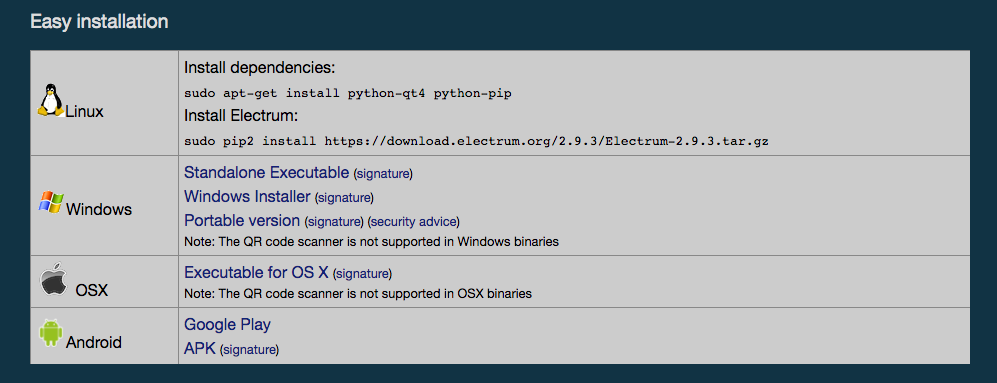Click the 'Linux' row label

(x=84, y=112)
